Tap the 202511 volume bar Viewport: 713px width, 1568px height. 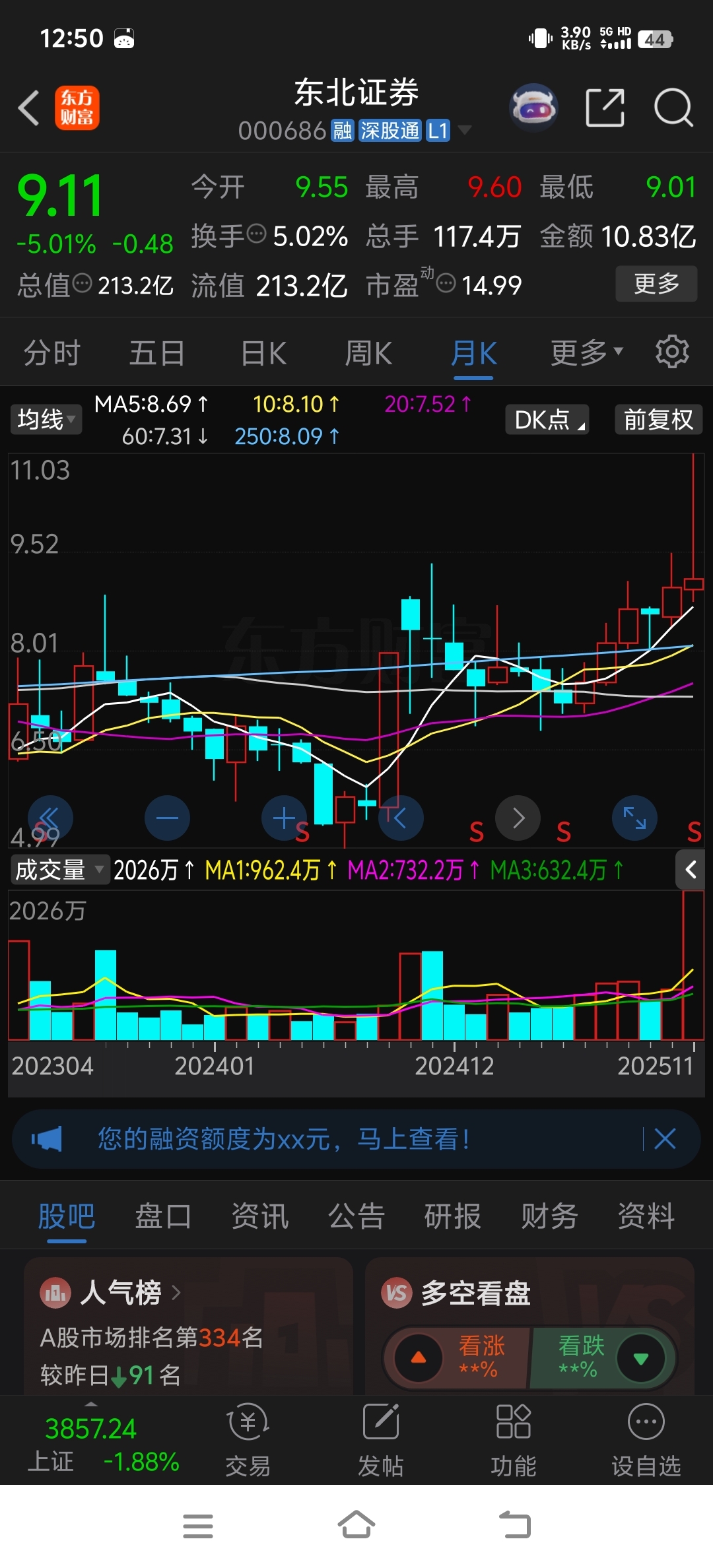click(x=693, y=965)
